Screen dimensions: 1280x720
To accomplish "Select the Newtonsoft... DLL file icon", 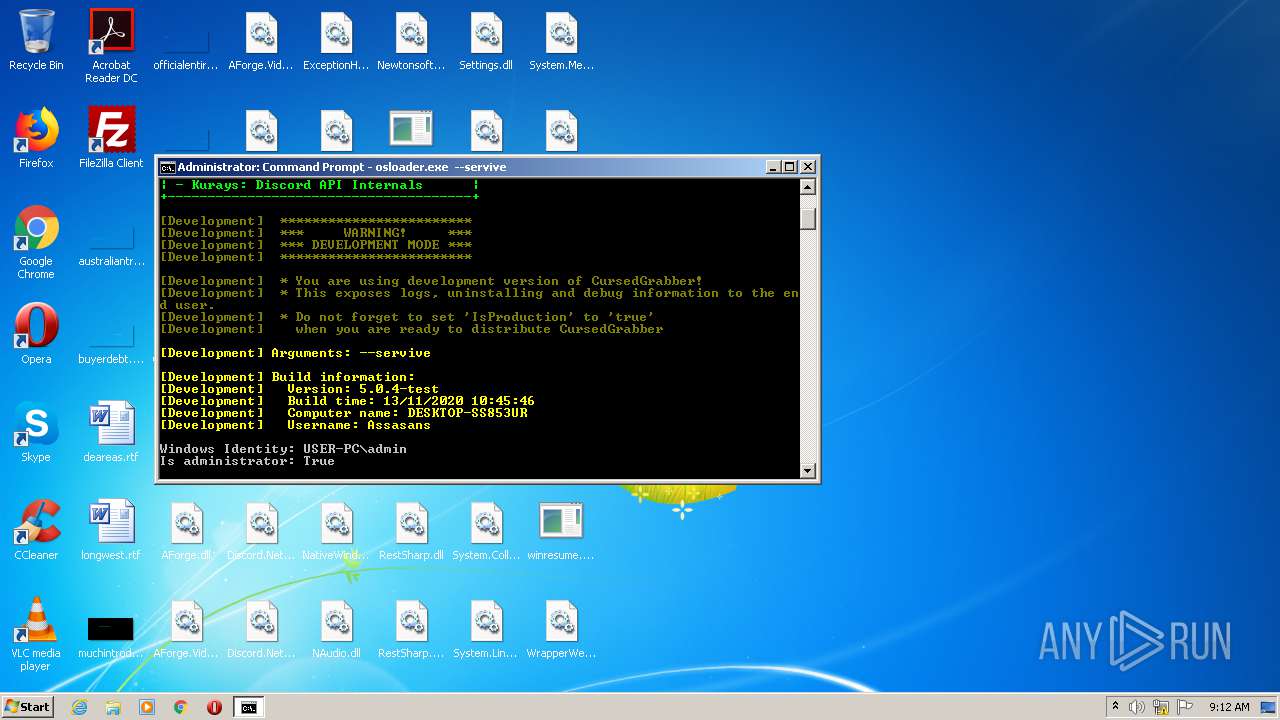I will coord(411,41).
